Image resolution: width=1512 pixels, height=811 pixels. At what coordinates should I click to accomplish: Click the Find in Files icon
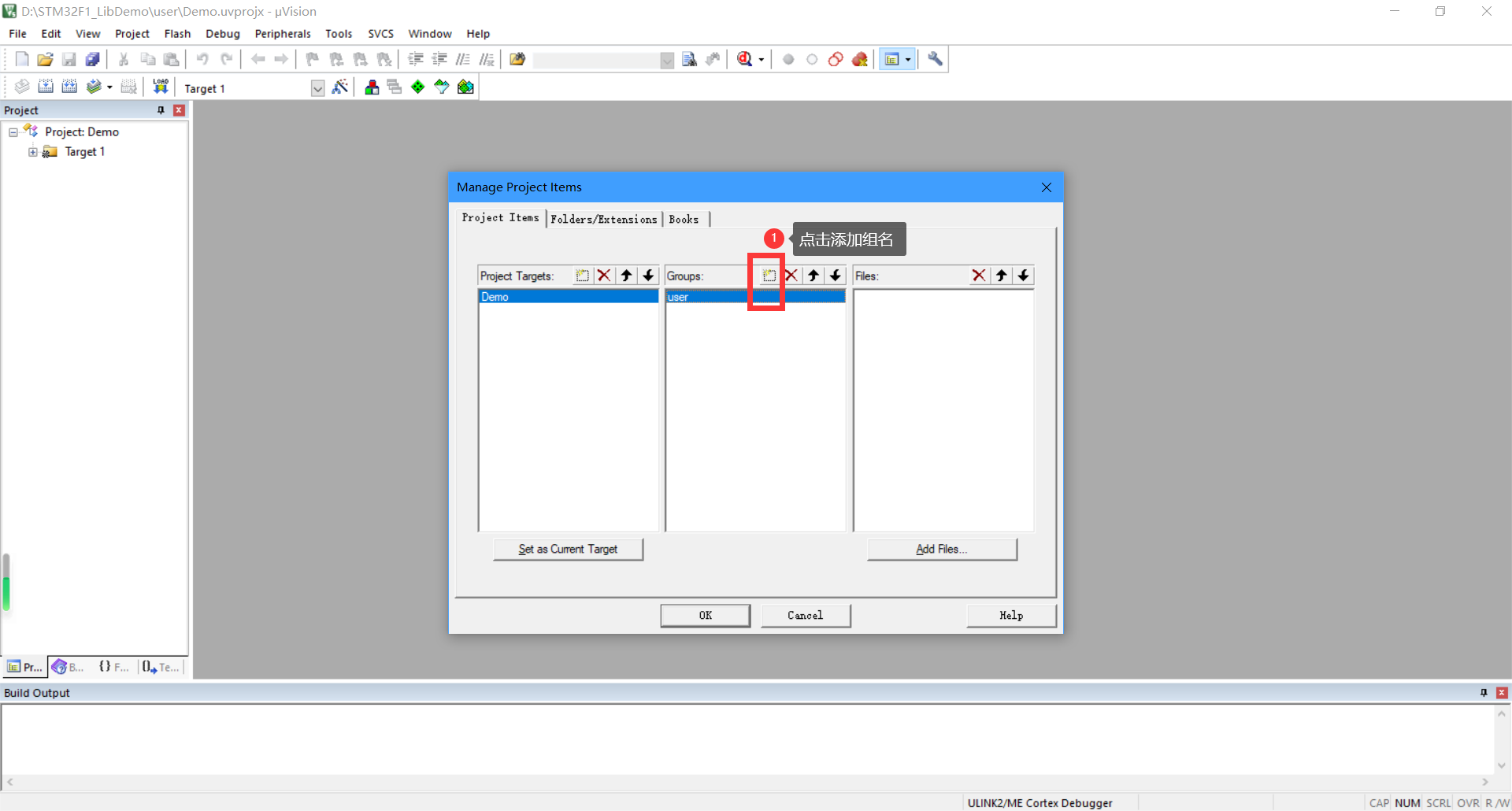point(517,59)
